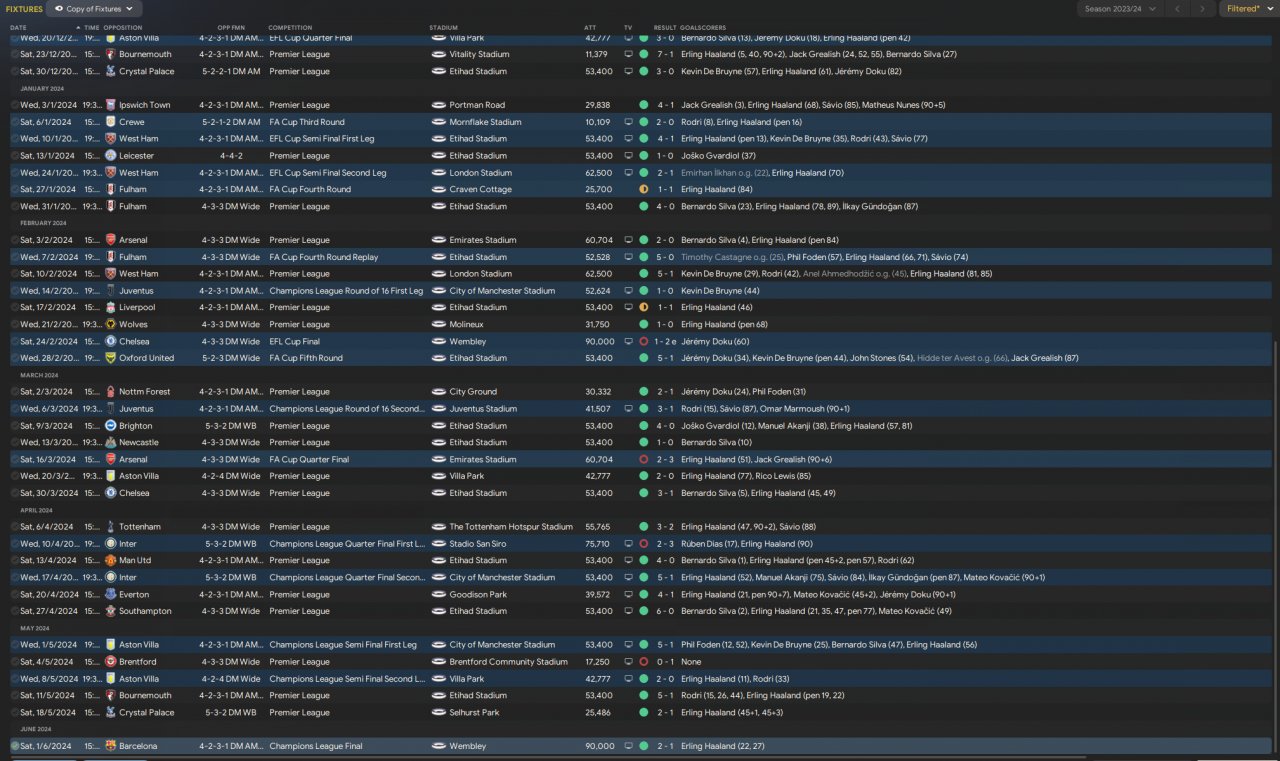The image size is (1280, 761).
Task: Tick the selection circle for the Tottenham fixture
Action: pyautogui.click(x=14, y=527)
